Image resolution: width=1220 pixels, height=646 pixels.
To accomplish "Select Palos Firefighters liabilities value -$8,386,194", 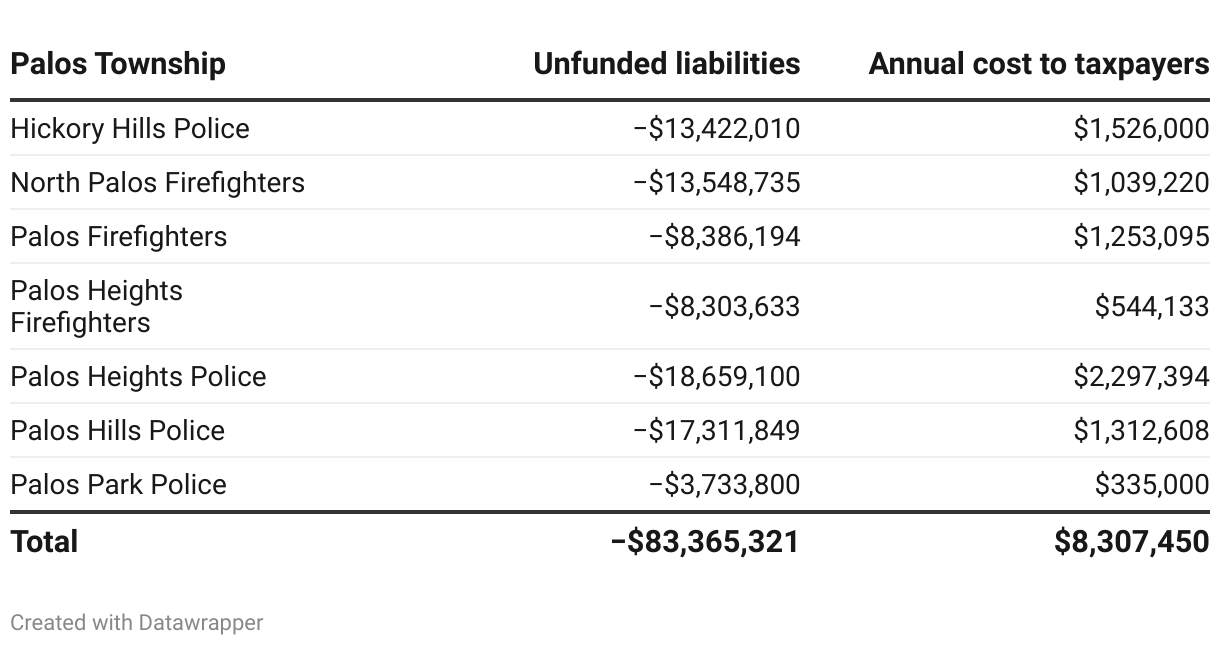I will (724, 236).
